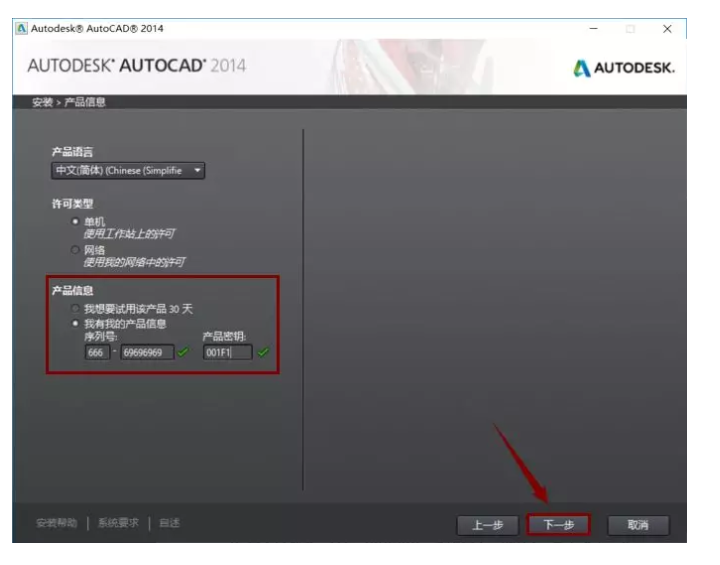
Task: Open the product language dropdown
Action: (128, 171)
